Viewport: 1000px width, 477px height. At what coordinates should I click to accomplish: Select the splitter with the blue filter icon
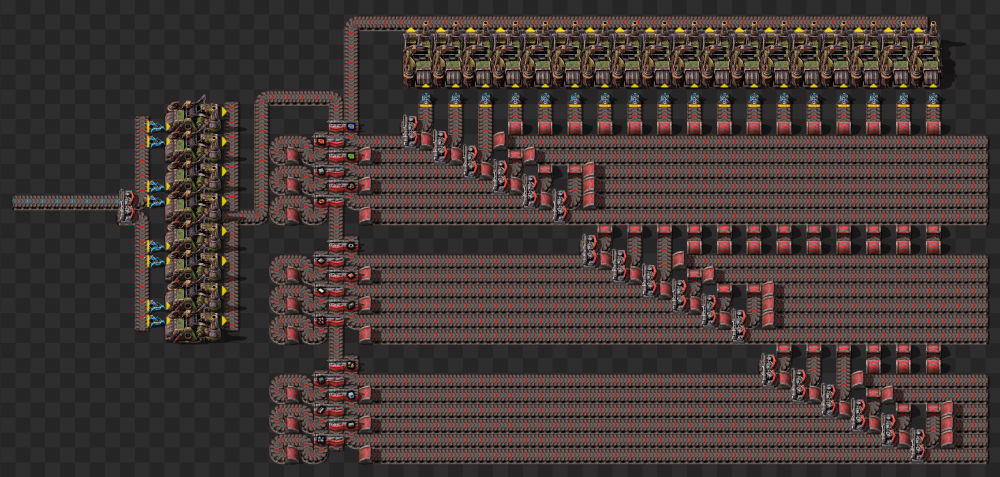pos(343,126)
